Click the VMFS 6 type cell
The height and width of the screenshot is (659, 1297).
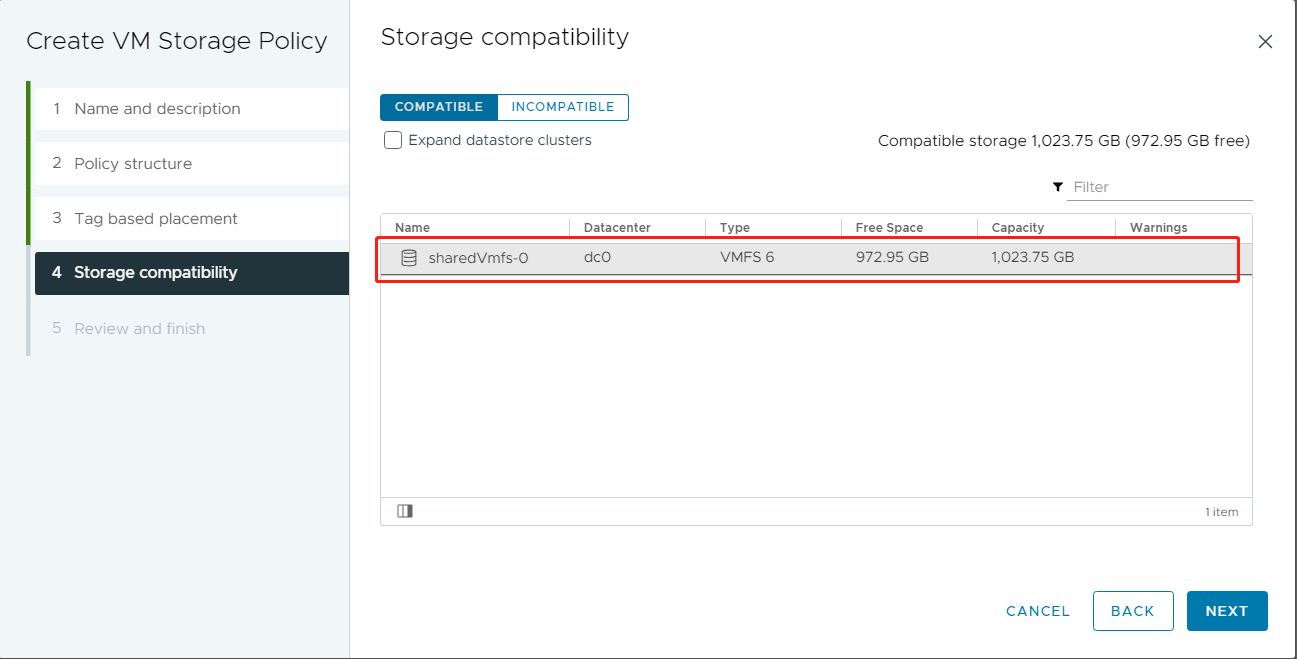click(x=747, y=258)
